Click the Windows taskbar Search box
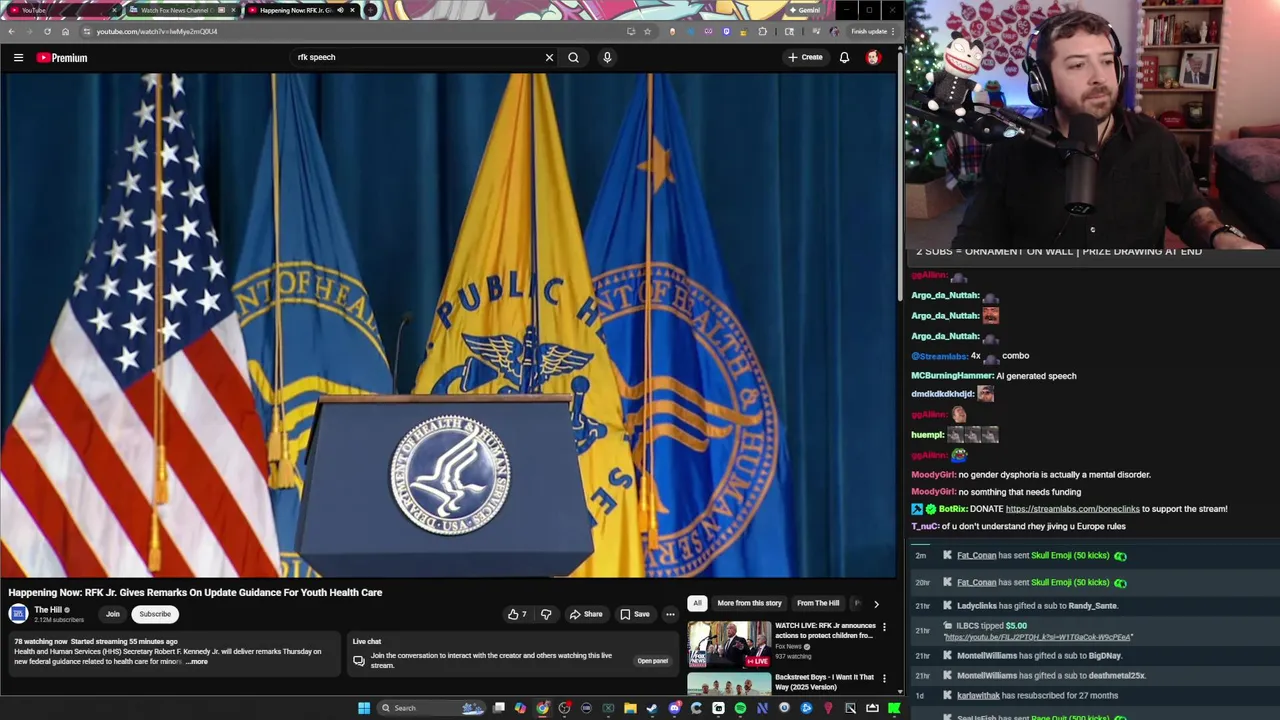This screenshot has width=1280, height=720. point(430,708)
